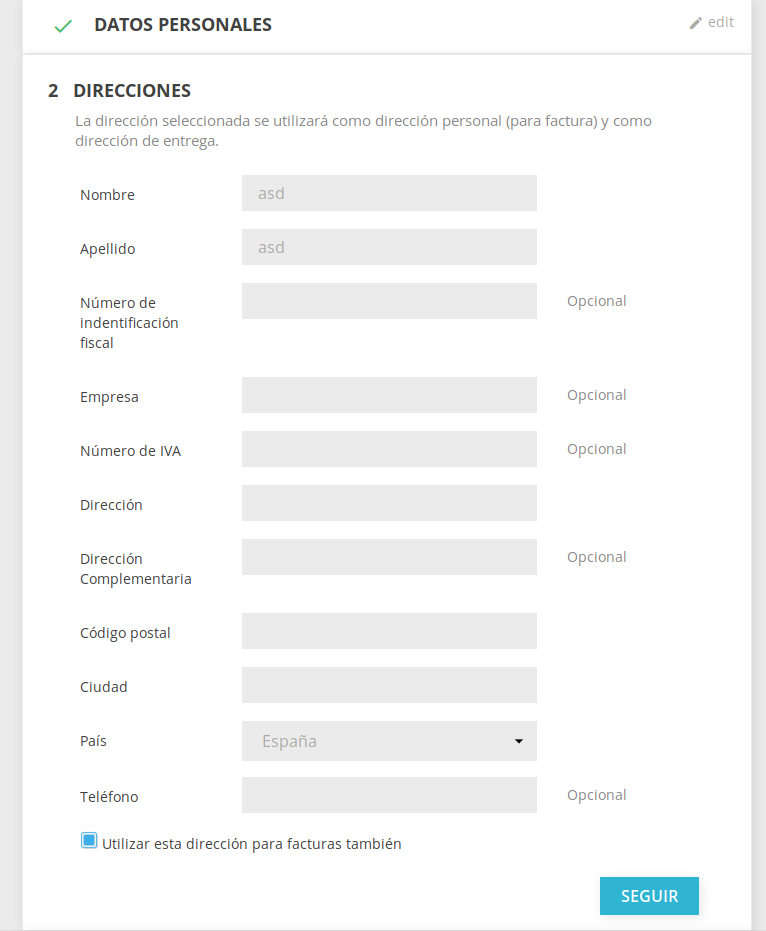
Task: Click the País dropdown arrow
Action: tap(519, 741)
